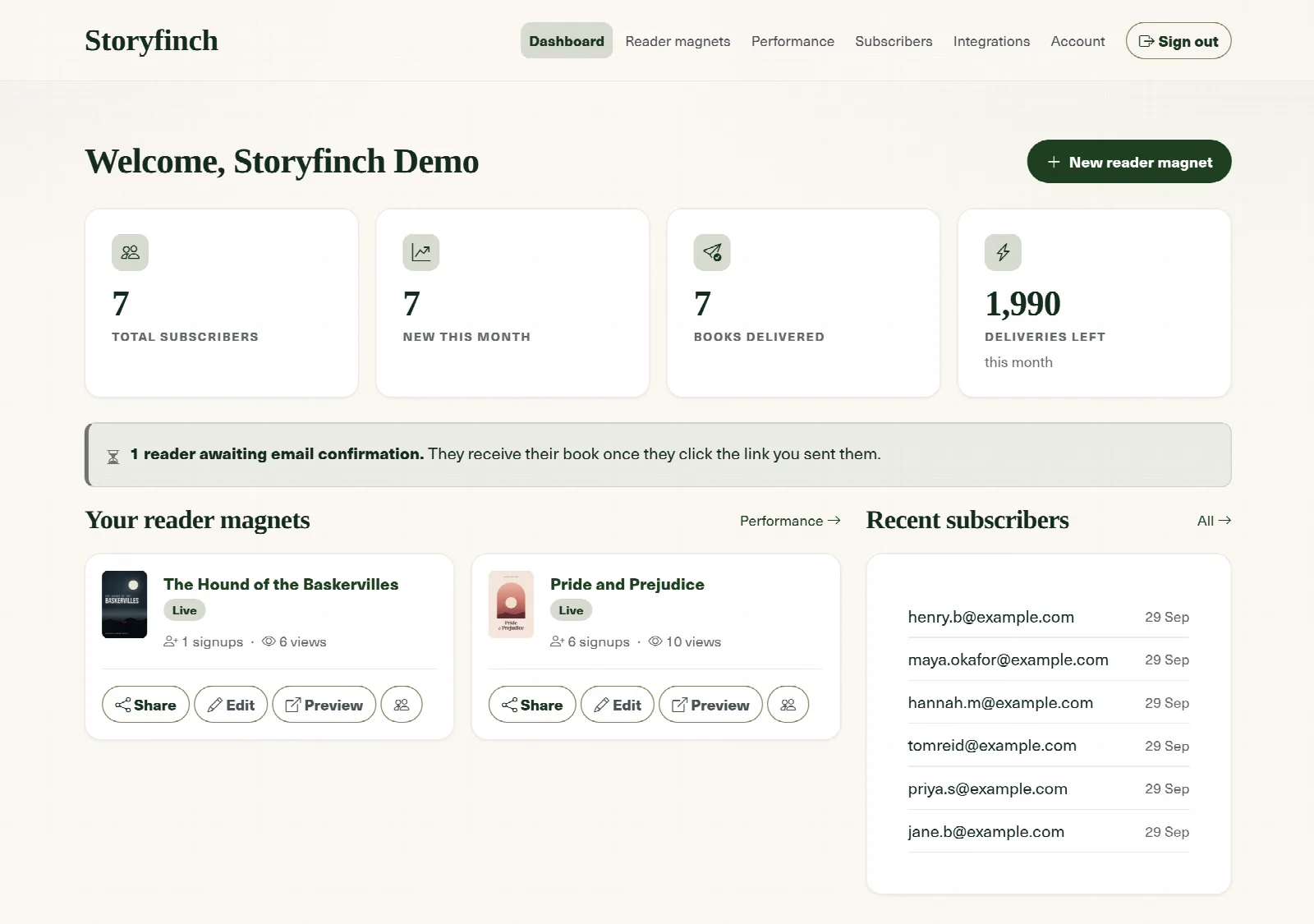
Task: Click the Live badge on Hound of Baskervilles
Action: (184, 610)
